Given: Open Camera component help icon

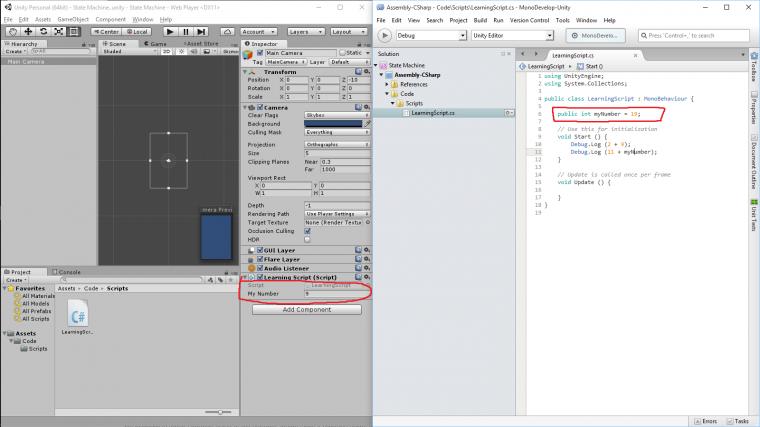Looking at the screenshot, I should 358,107.
